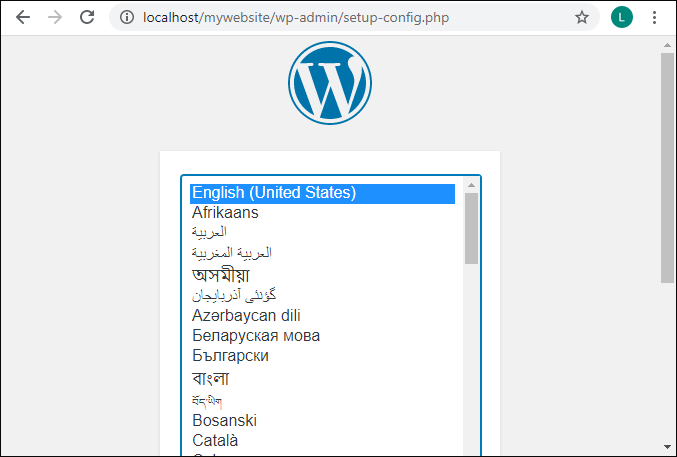
Task: Open the Chrome three-dot menu
Action: 655,17
